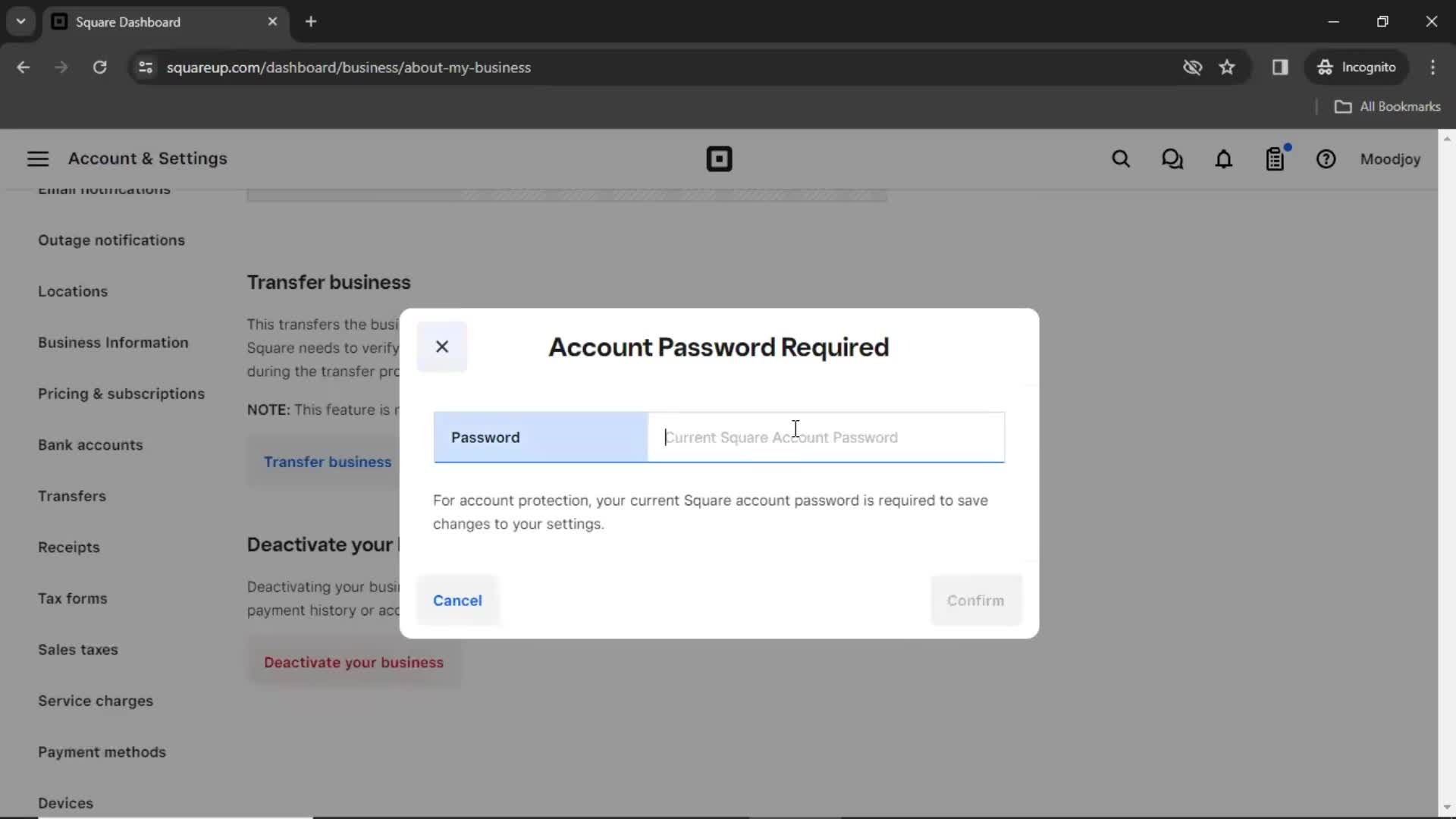Navigate to Sales taxes settings

pos(78,649)
